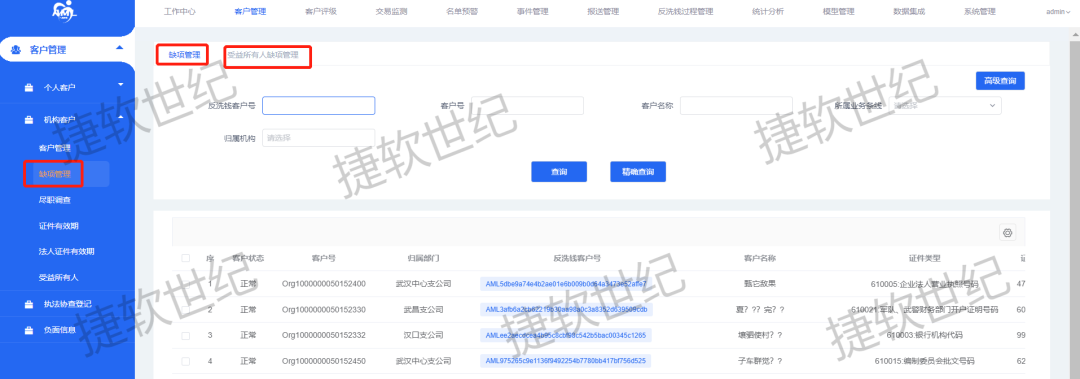
Task: Tick checkbox for row Org1000000050152400
Action: [185, 284]
